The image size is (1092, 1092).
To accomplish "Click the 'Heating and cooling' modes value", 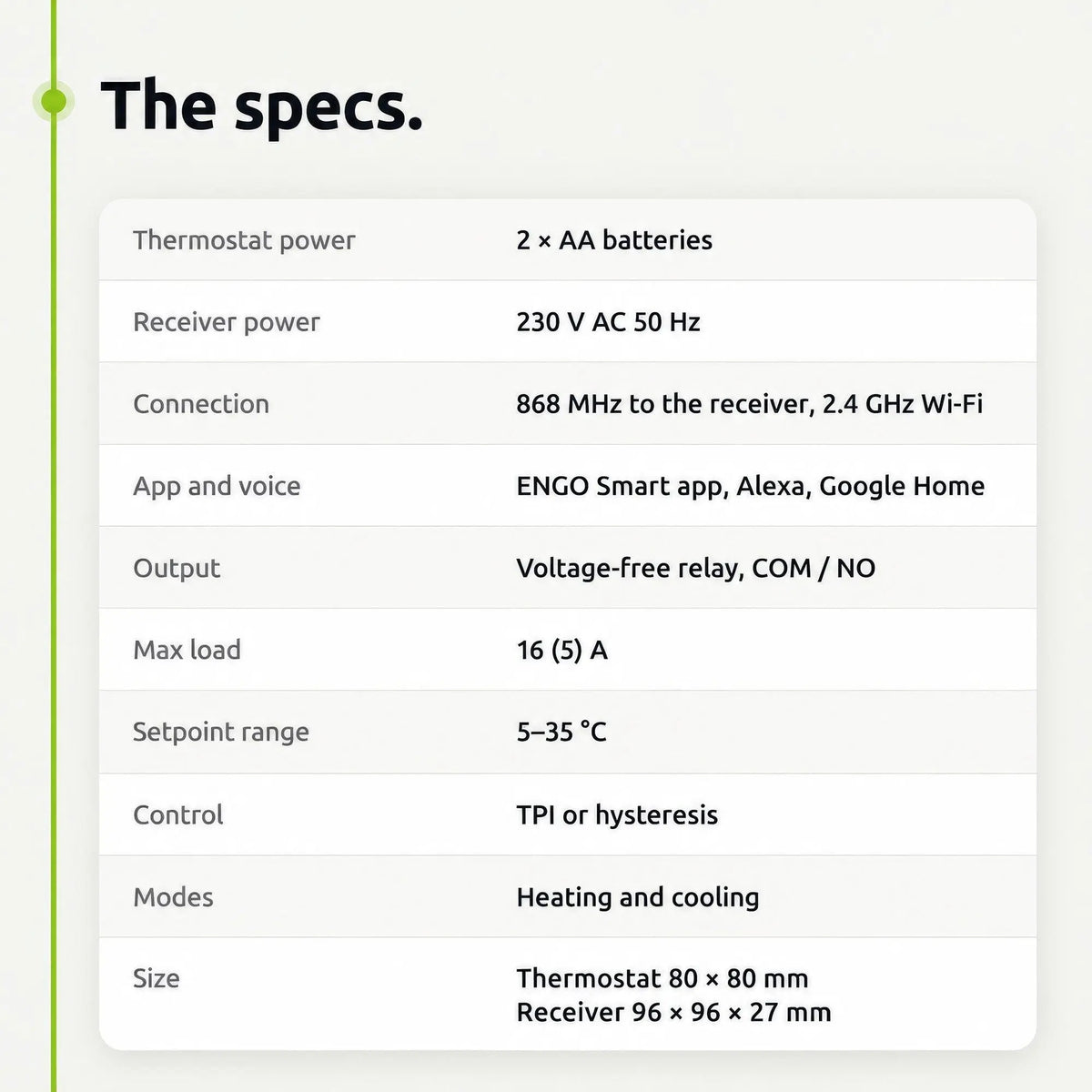I will tap(638, 897).
